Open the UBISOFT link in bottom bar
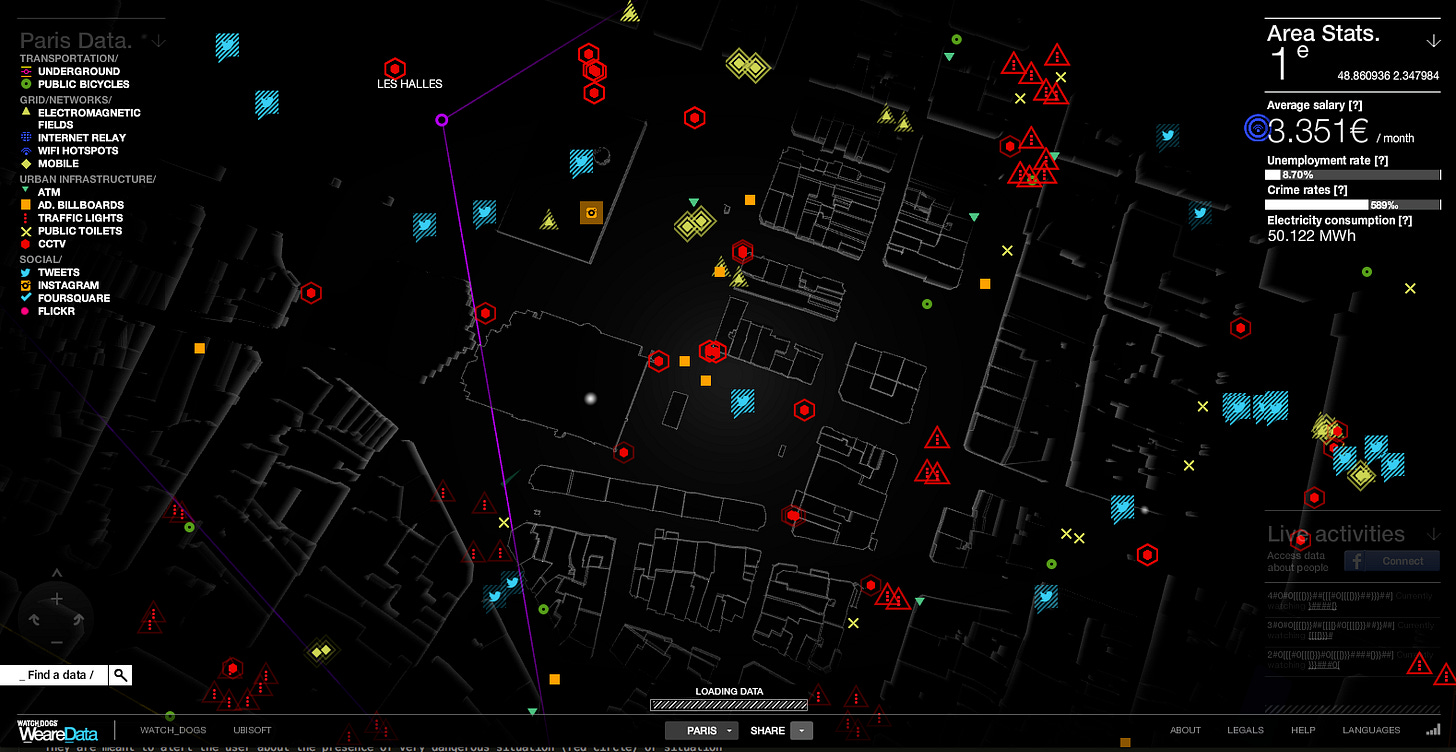The width and height of the screenshot is (1456, 752). point(252,730)
